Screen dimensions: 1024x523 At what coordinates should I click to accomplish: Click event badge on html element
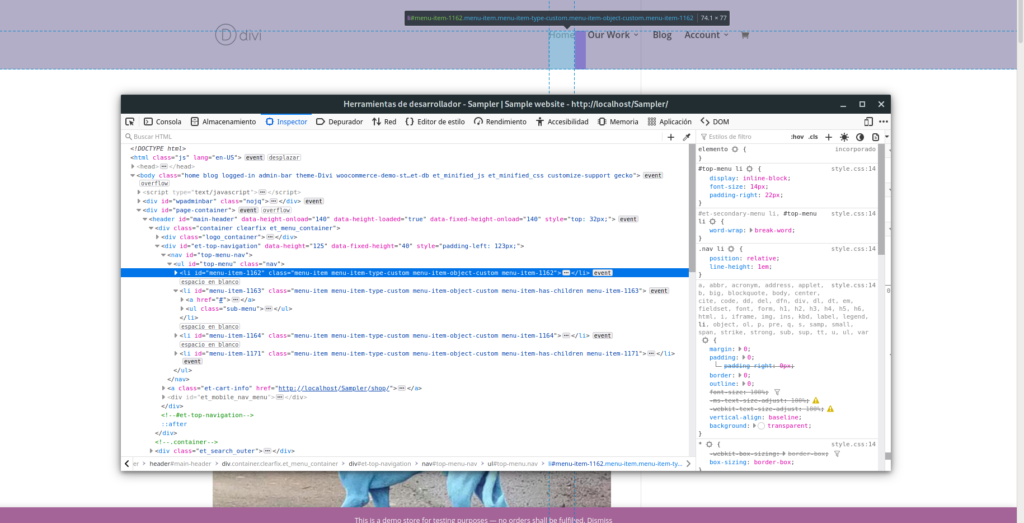(255, 157)
